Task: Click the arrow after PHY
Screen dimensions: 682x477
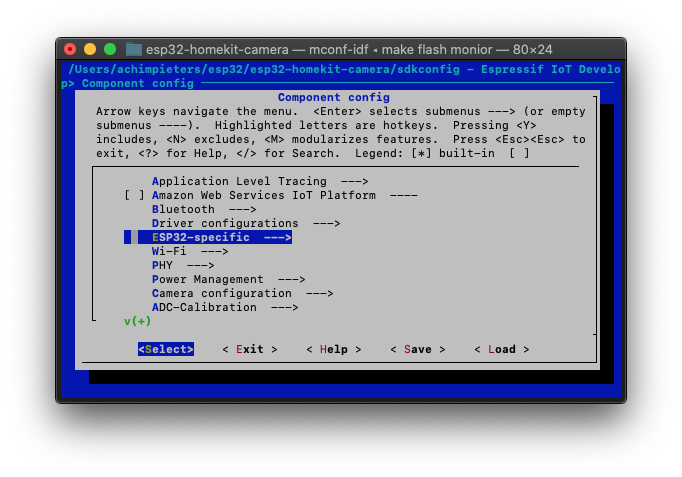Action: [201, 265]
